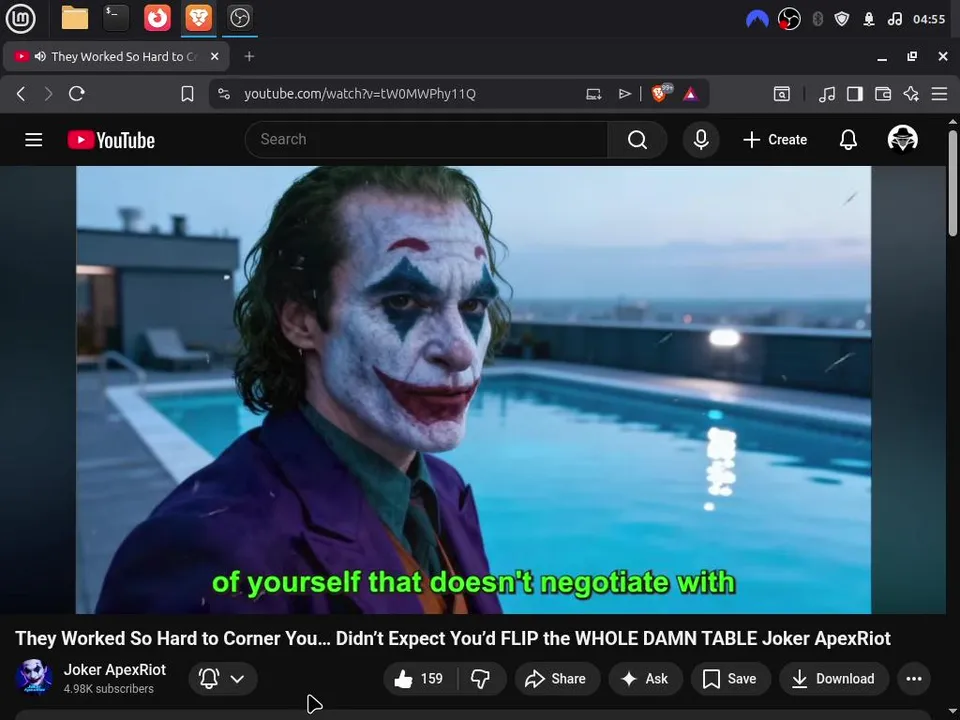View site settings icon in address bar
960x720 pixels.
224,94
